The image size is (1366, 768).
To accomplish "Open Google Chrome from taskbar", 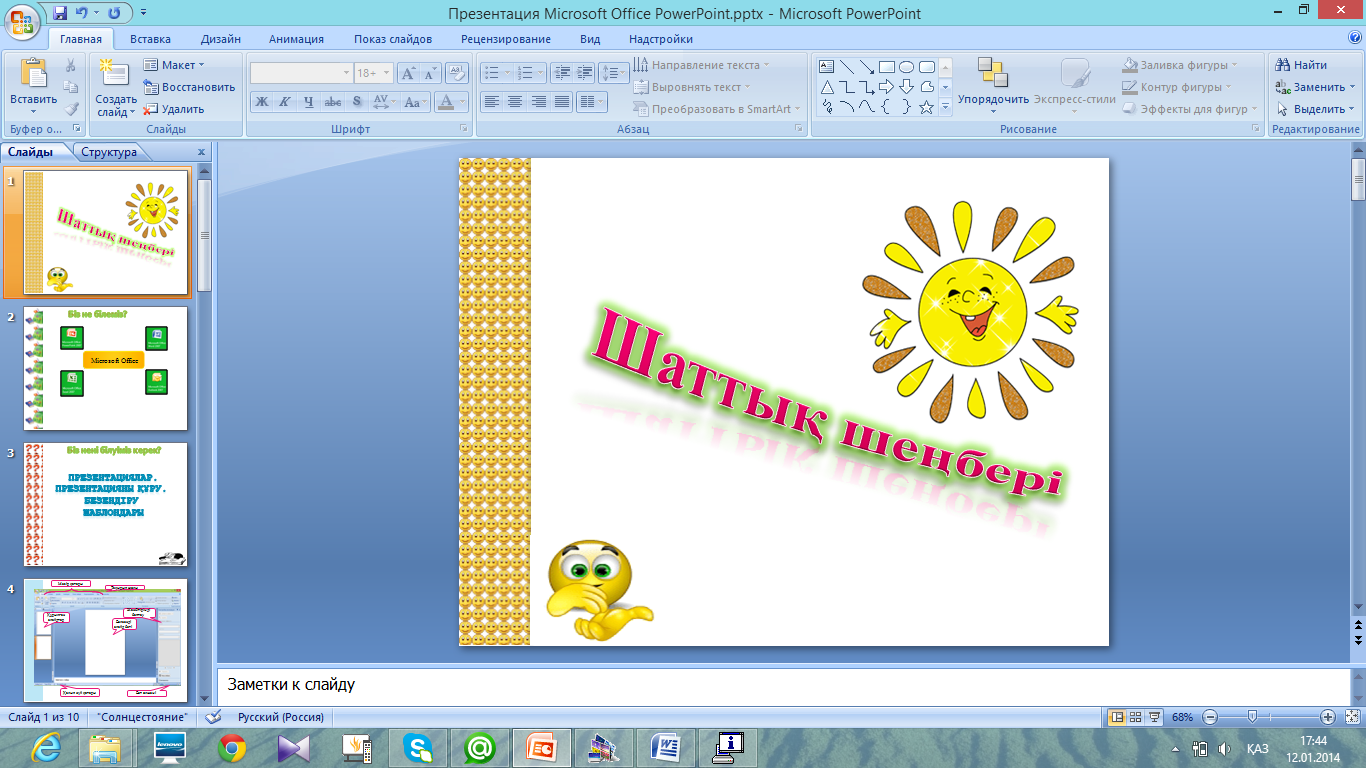I will point(232,747).
